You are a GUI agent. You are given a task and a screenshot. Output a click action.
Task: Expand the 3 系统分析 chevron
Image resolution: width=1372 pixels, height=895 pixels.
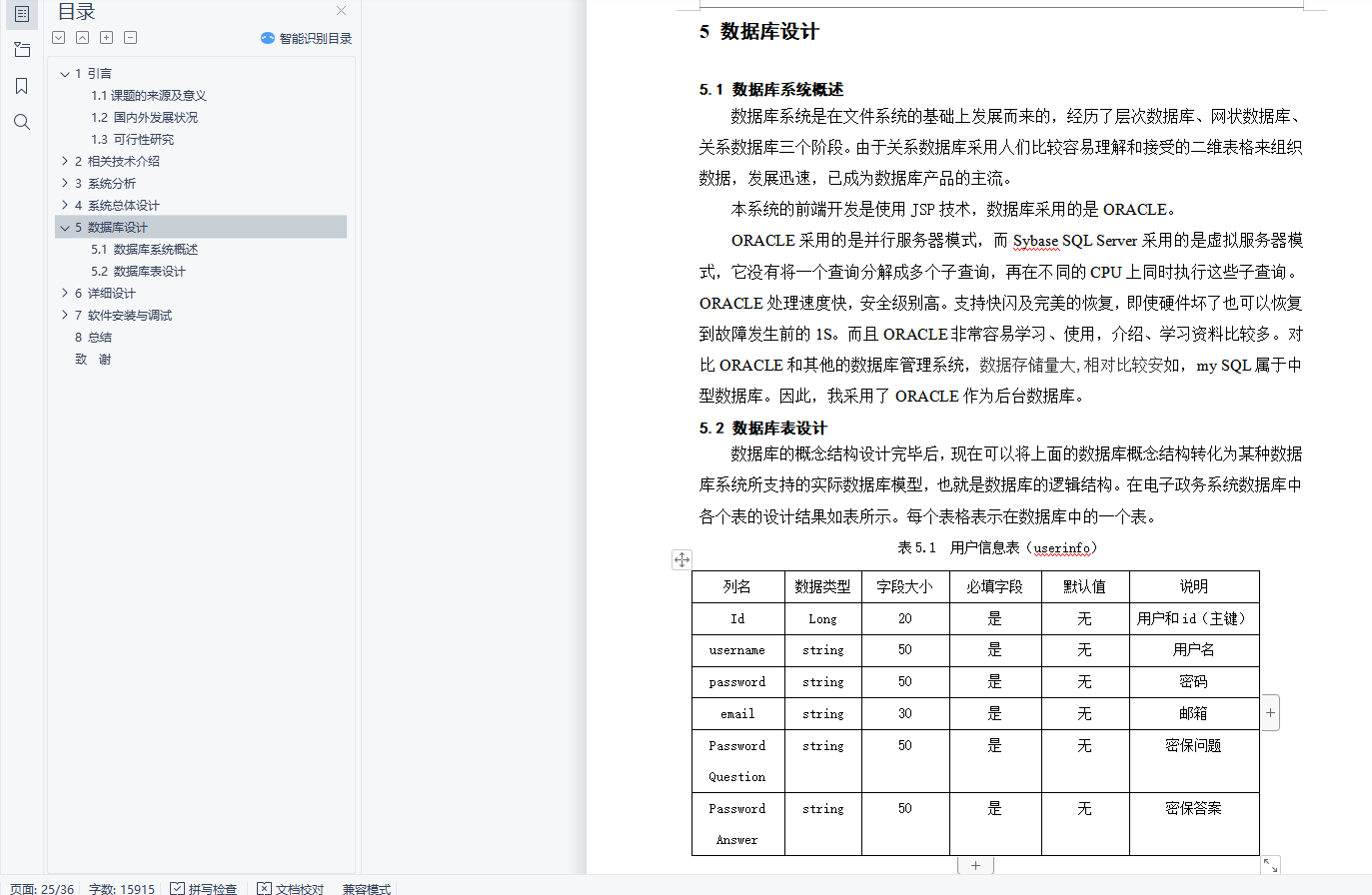(x=65, y=183)
